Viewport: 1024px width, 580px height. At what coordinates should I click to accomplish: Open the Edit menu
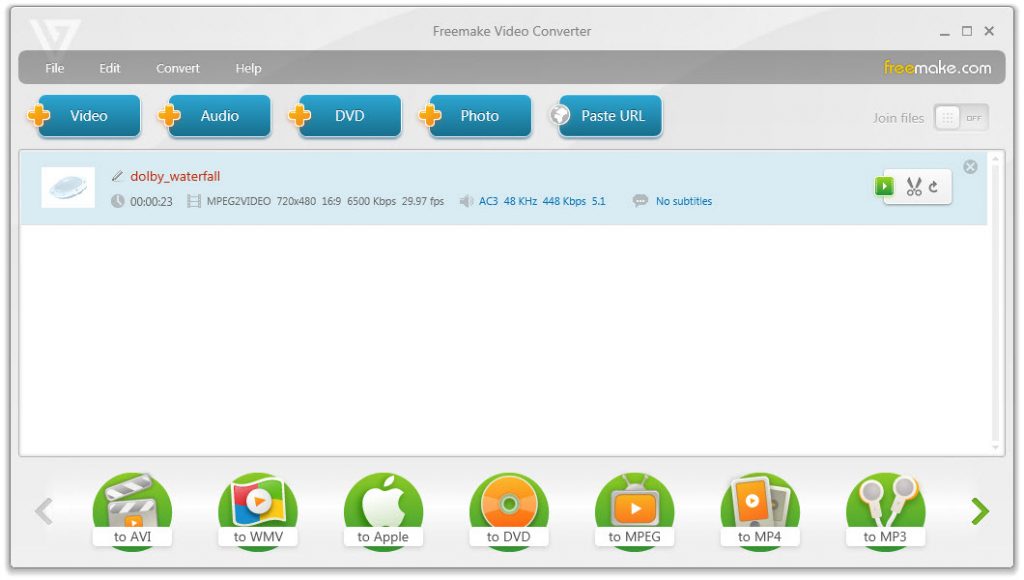point(110,68)
